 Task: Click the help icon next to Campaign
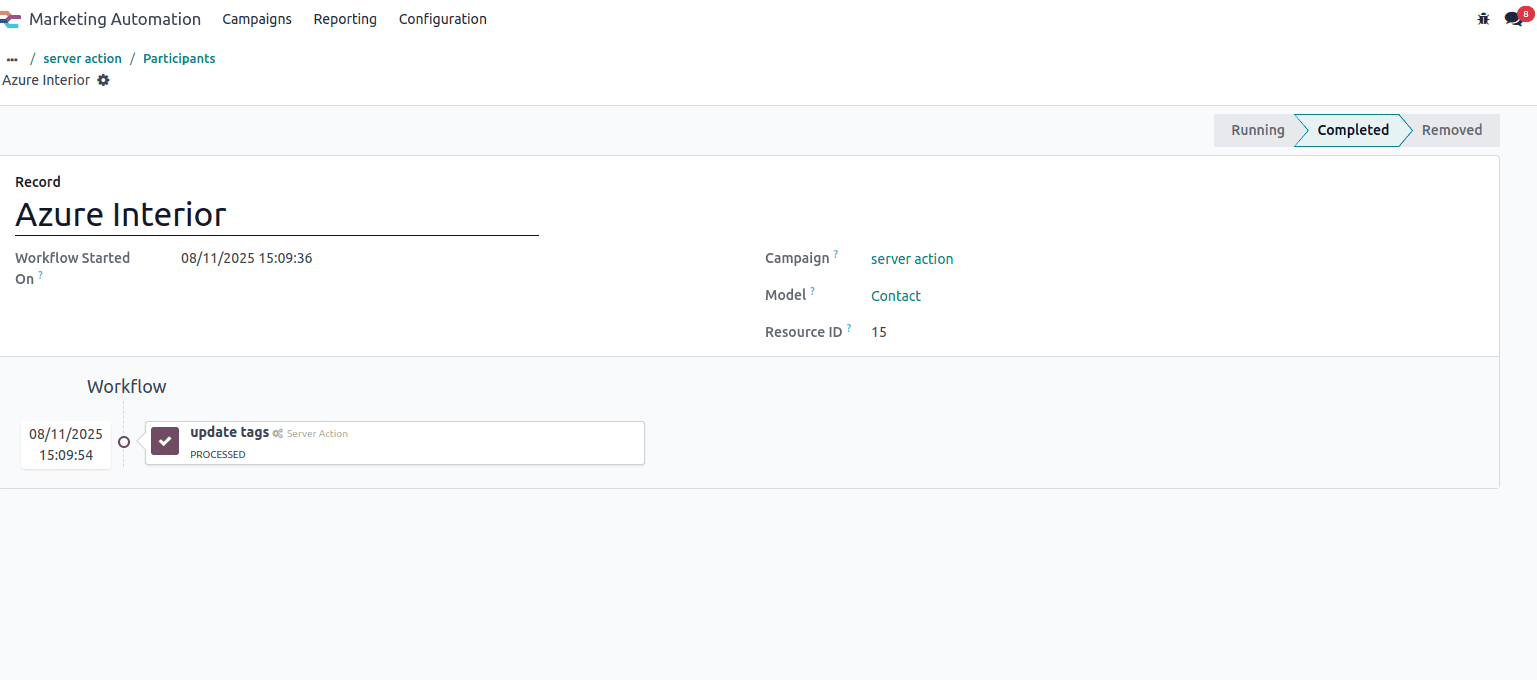[836, 255]
